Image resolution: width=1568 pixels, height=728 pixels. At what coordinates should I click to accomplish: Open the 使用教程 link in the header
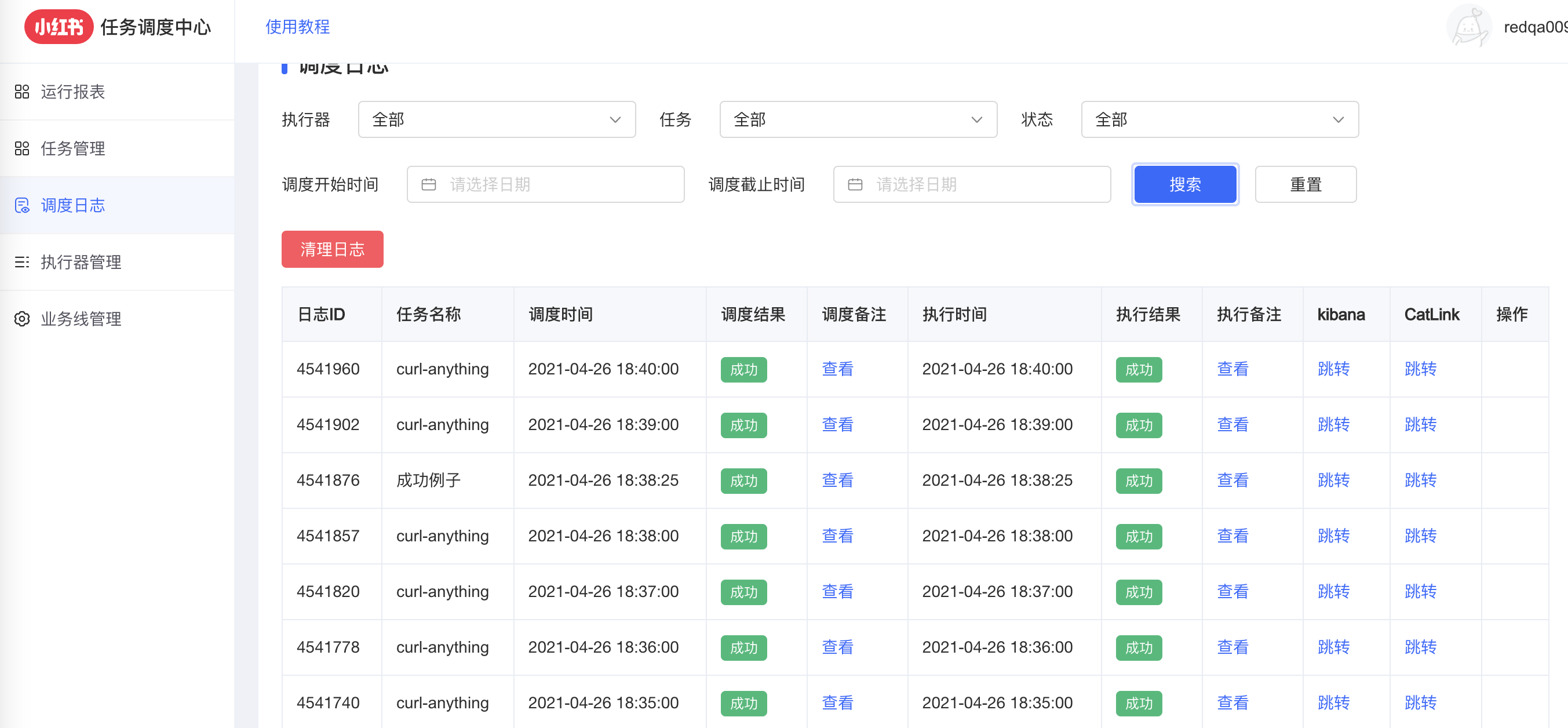pos(298,27)
